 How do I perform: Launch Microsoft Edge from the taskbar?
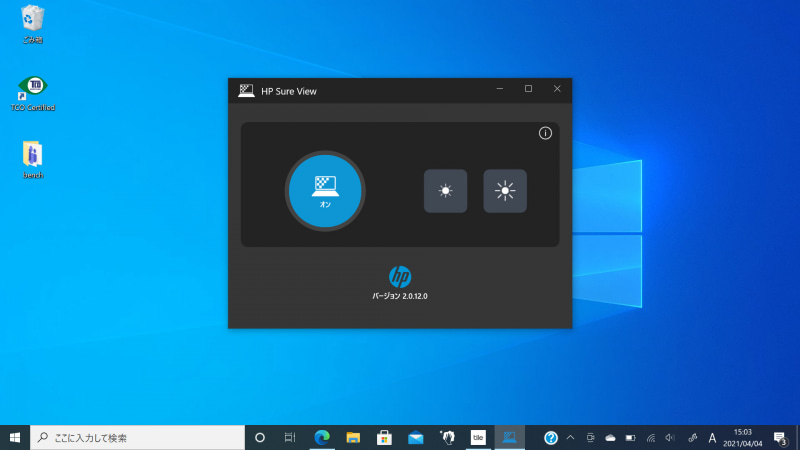(x=321, y=438)
